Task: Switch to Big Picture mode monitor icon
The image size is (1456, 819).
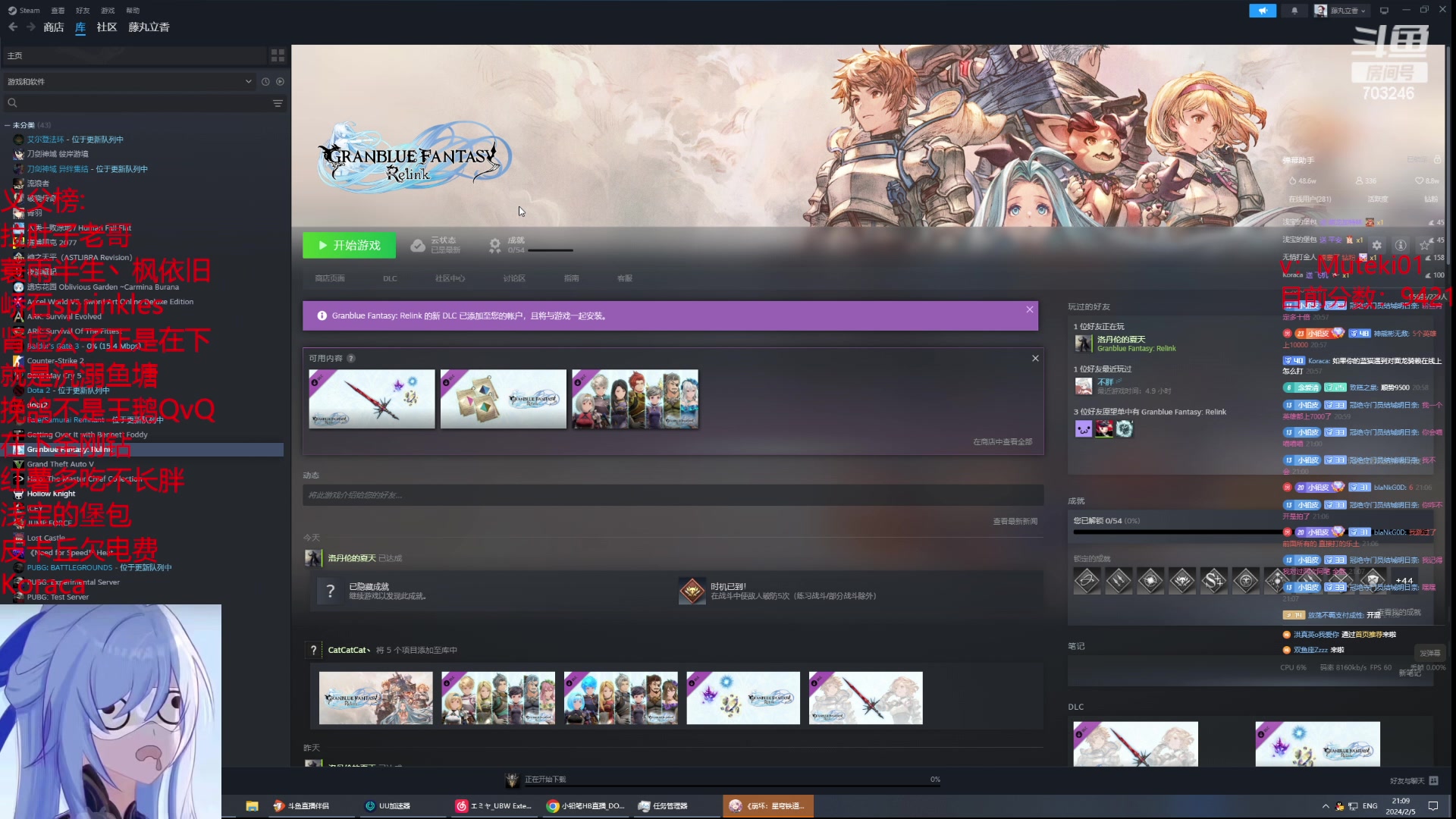Action: 1384,11
